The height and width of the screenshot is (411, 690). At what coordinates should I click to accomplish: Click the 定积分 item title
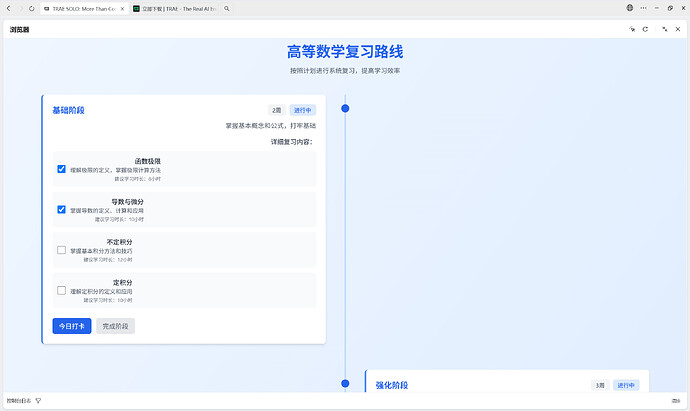point(122,283)
